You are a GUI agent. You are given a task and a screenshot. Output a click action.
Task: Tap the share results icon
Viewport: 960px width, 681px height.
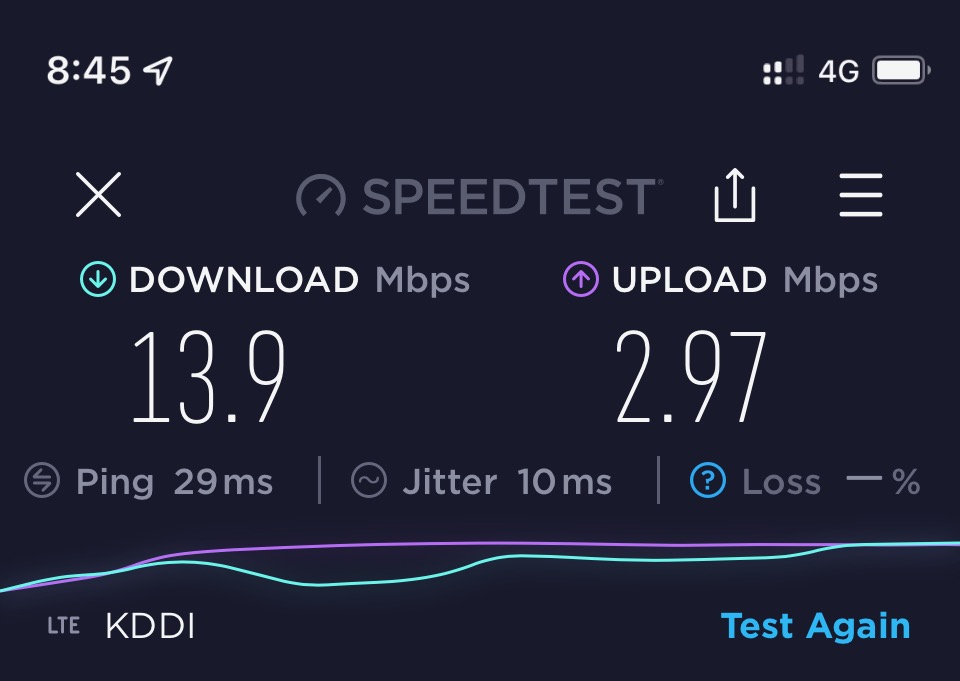click(x=735, y=195)
